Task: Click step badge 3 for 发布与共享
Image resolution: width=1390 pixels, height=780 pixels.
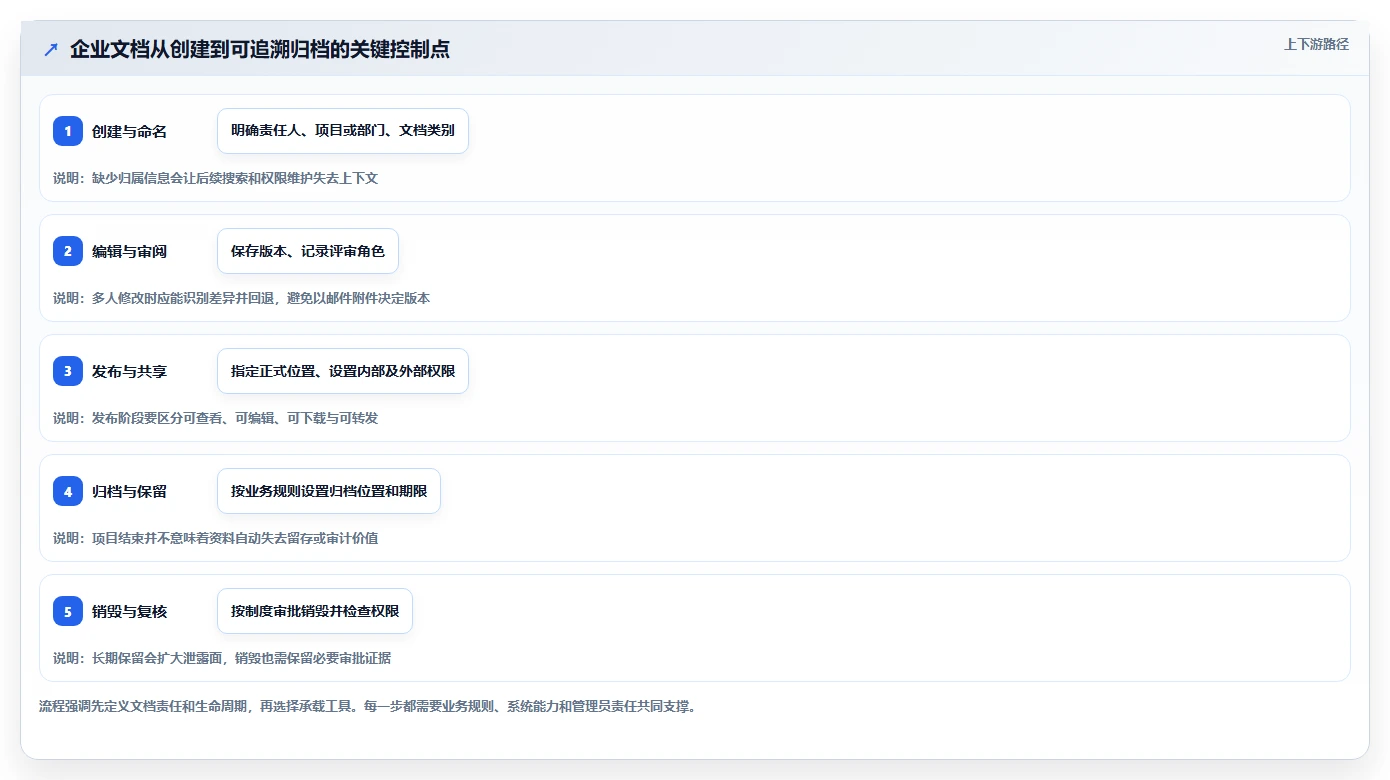Action: tap(68, 371)
